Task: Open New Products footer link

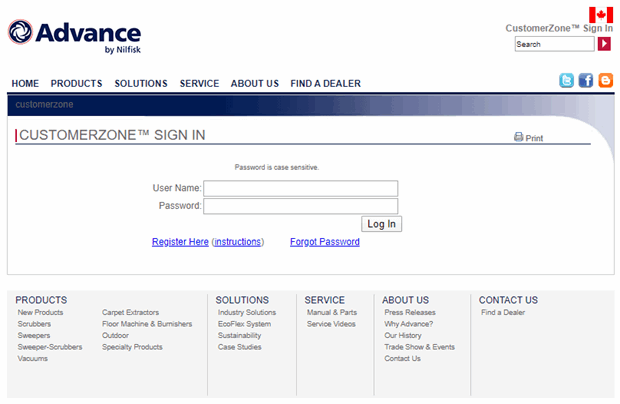Action: click(40, 312)
